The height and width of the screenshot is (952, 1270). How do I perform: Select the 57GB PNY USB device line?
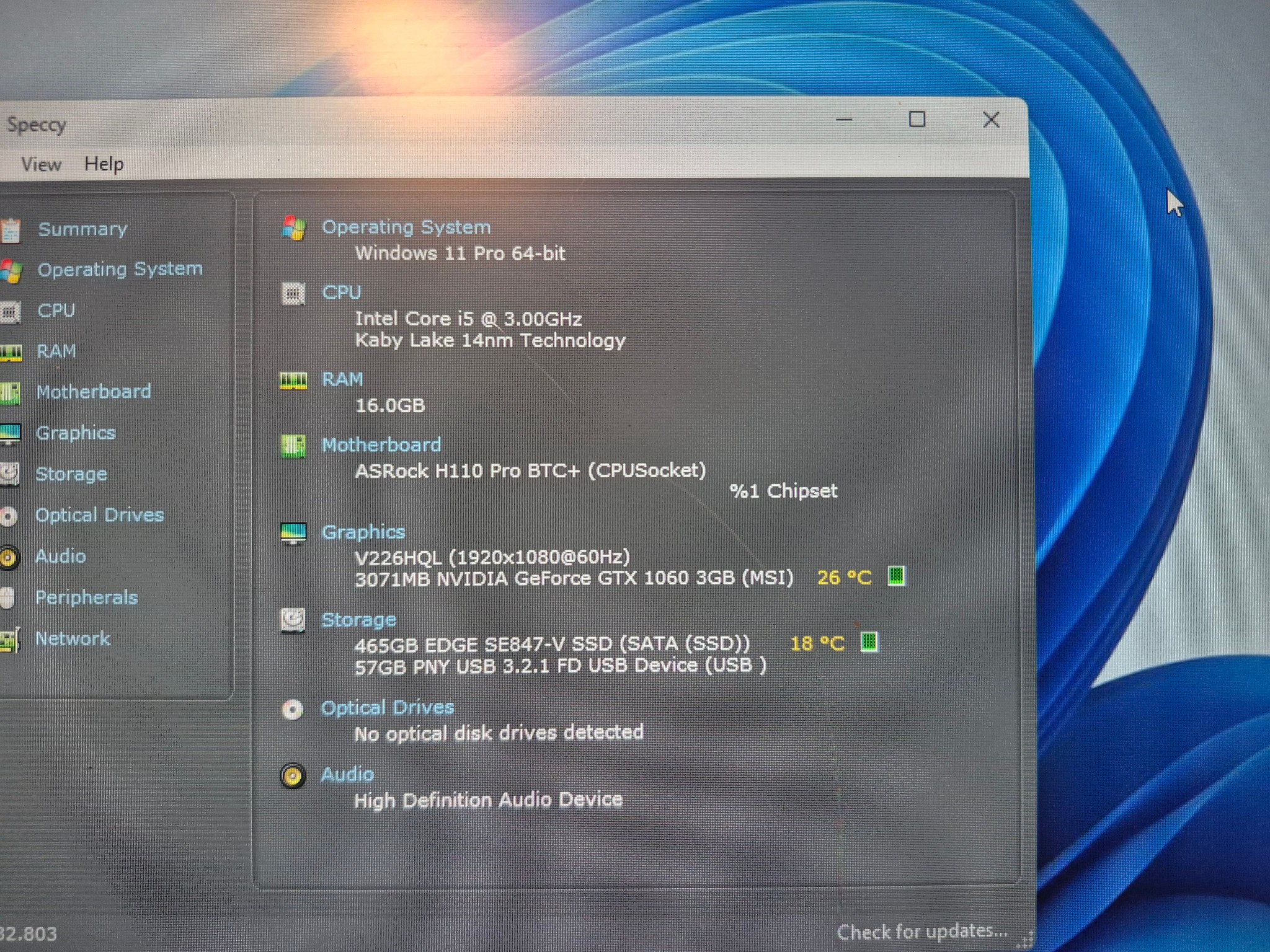point(560,666)
